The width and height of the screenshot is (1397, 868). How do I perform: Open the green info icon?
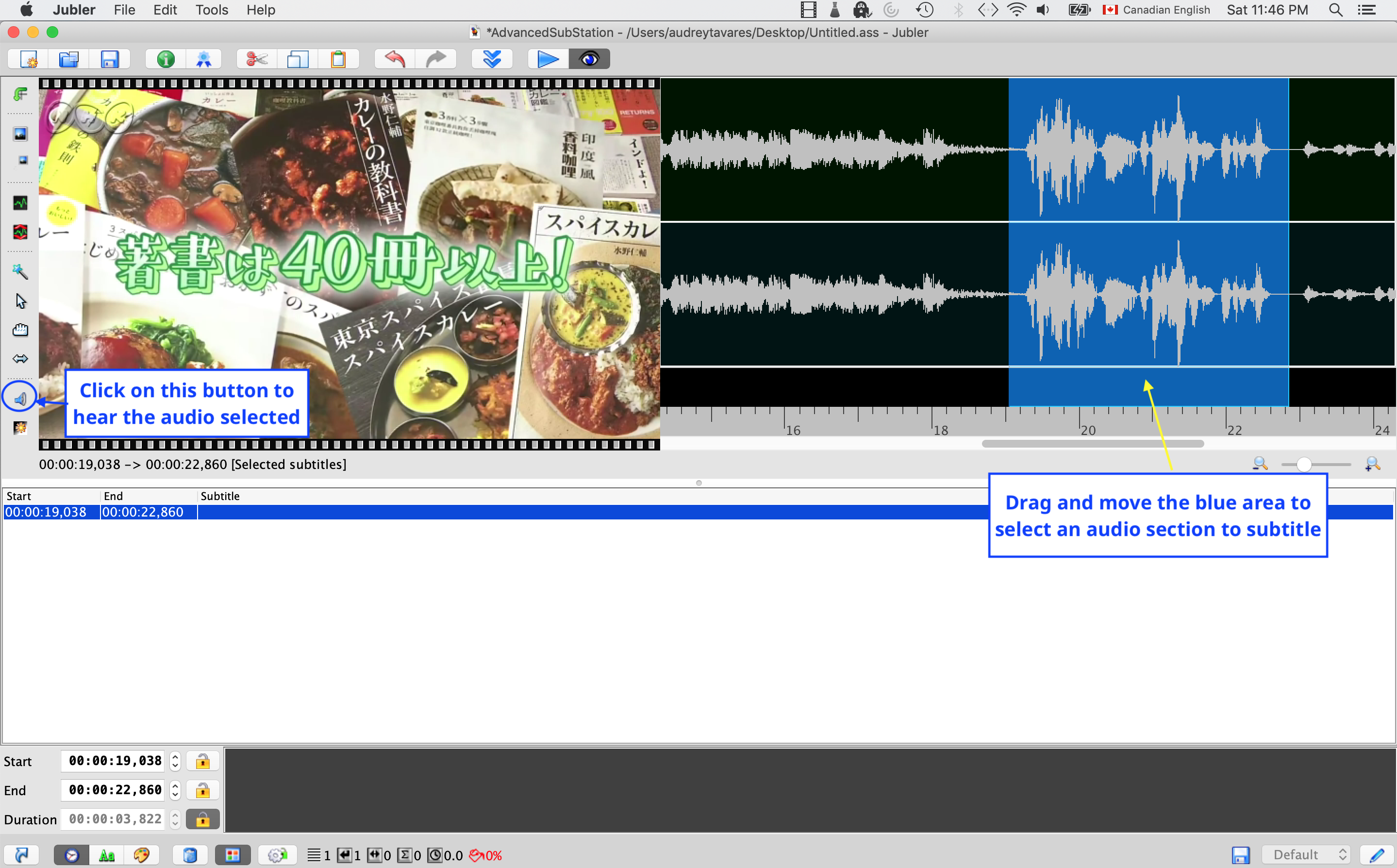pyautogui.click(x=166, y=59)
